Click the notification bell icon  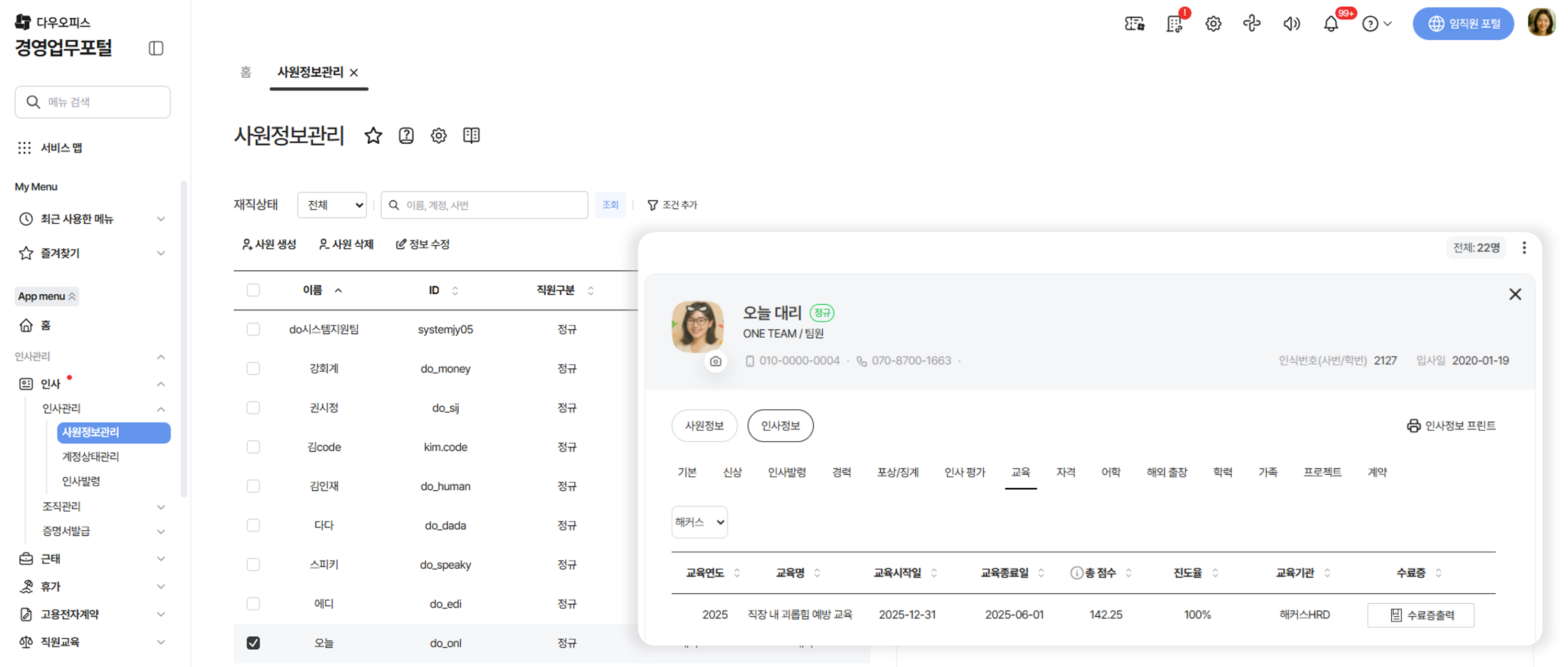[1331, 24]
